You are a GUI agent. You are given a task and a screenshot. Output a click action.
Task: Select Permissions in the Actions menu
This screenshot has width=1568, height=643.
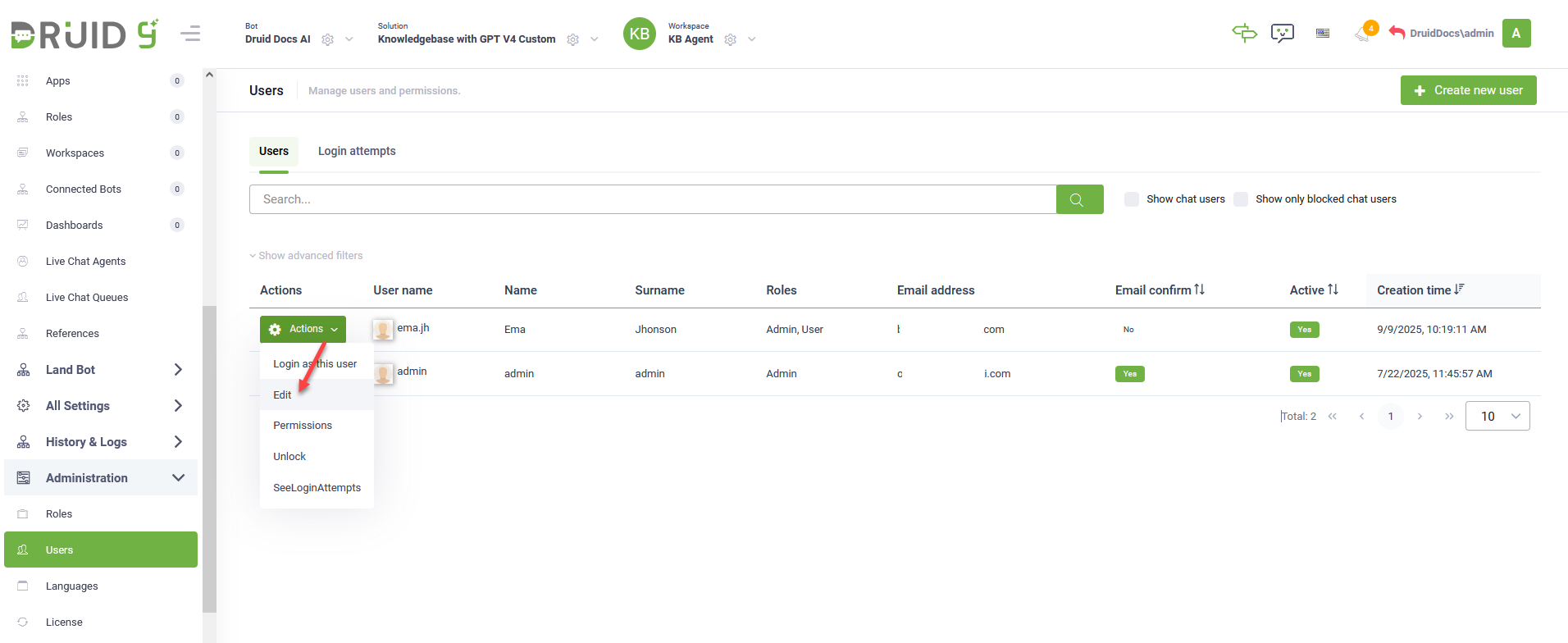click(303, 426)
